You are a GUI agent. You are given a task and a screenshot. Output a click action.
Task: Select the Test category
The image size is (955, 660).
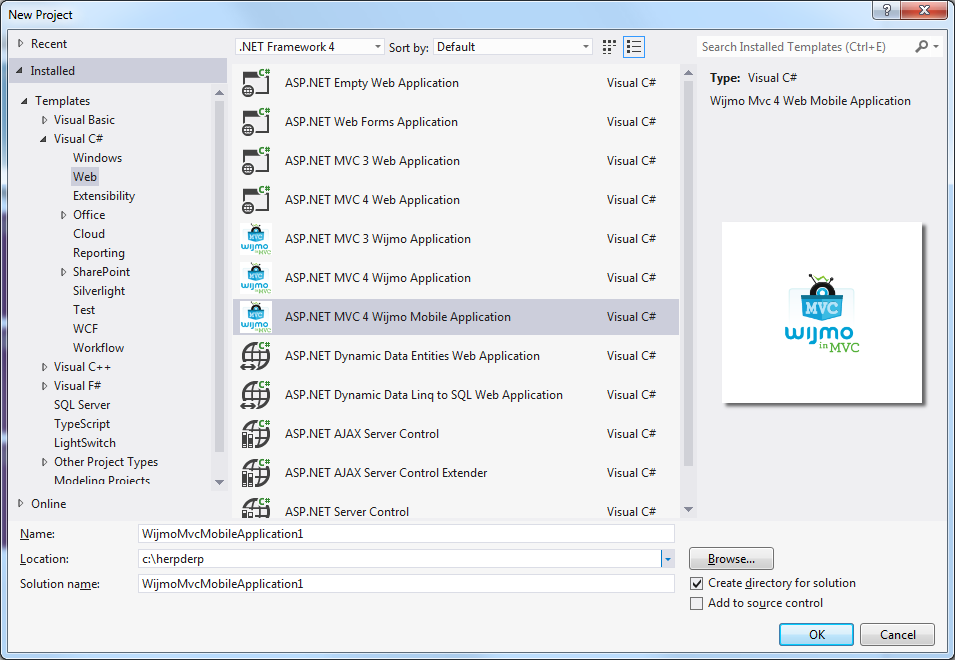click(x=84, y=310)
